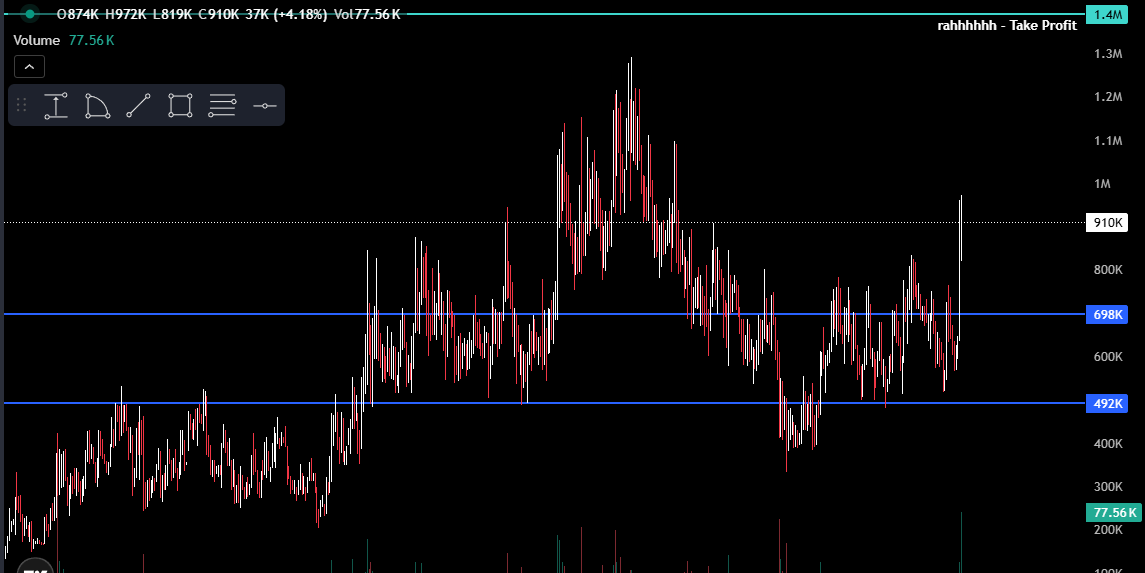This screenshot has width=1145, height=573.
Task: Click the blue 492K price label
Action: click(x=1106, y=403)
